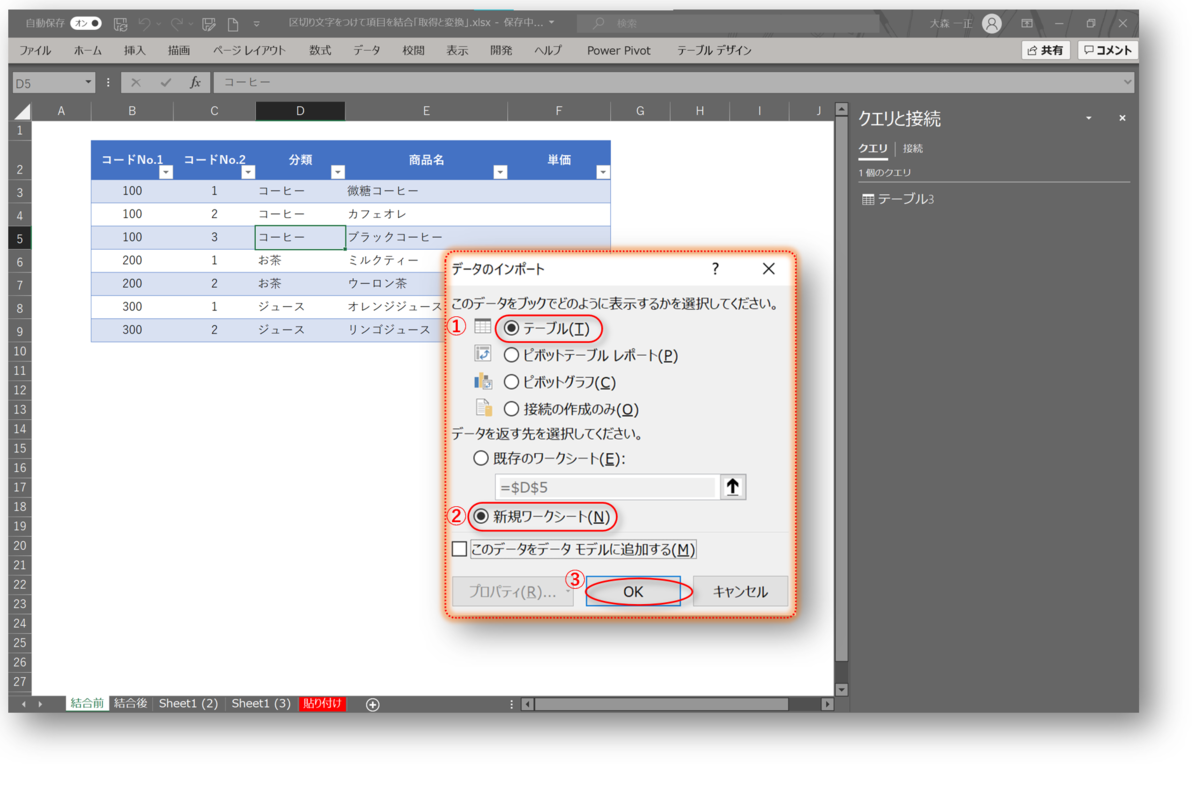Click the Save icon in the title bar
Screen dimensions: 1200x808
tap(121, 23)
